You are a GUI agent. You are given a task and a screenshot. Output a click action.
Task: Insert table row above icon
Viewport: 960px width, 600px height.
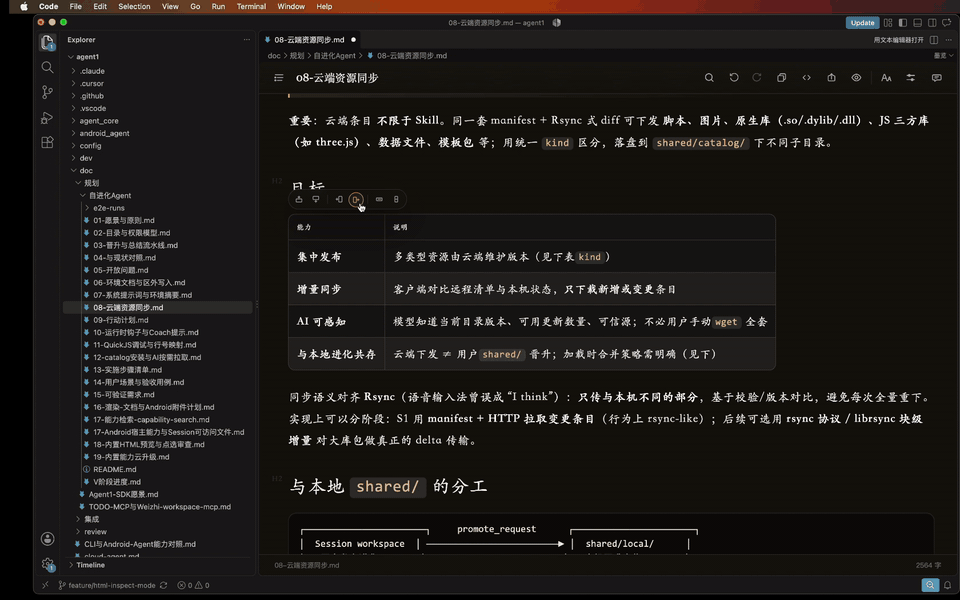tap(299, 199)
